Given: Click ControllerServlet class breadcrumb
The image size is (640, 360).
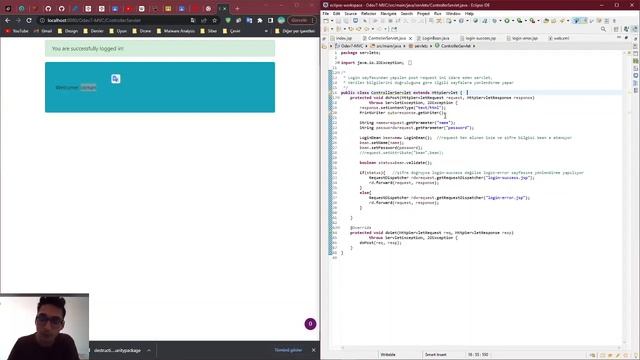Looking at the screenshot, I should 453,46.
